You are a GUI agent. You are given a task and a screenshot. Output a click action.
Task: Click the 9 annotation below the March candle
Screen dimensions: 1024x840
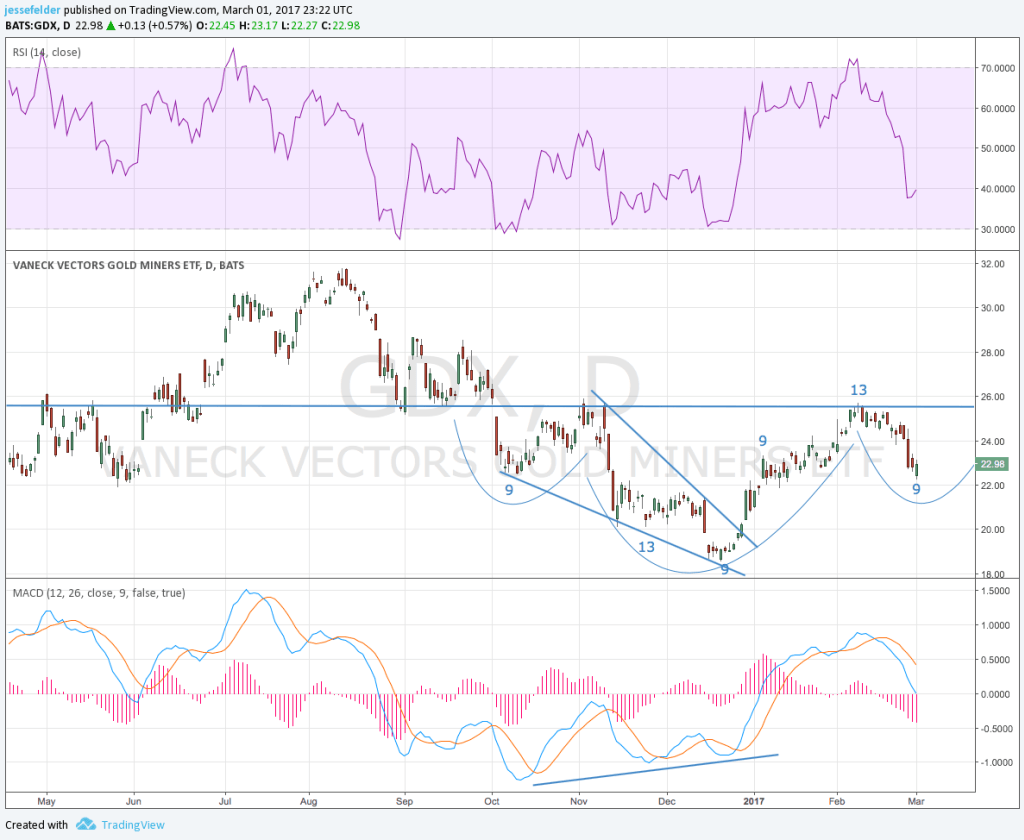coord(916,489)
